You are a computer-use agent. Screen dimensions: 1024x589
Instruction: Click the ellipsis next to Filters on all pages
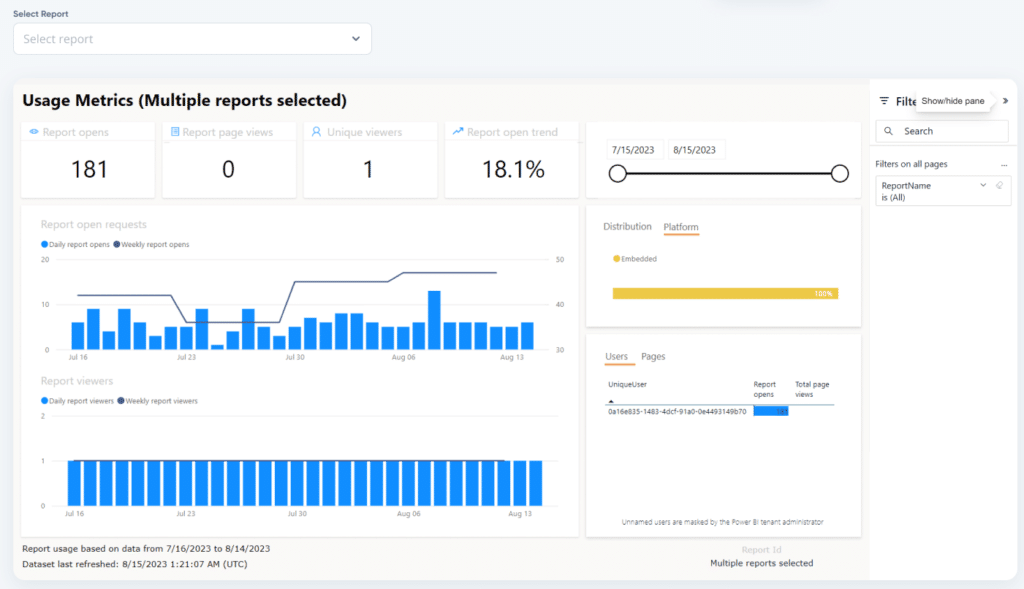click(x=1006, y=163)
